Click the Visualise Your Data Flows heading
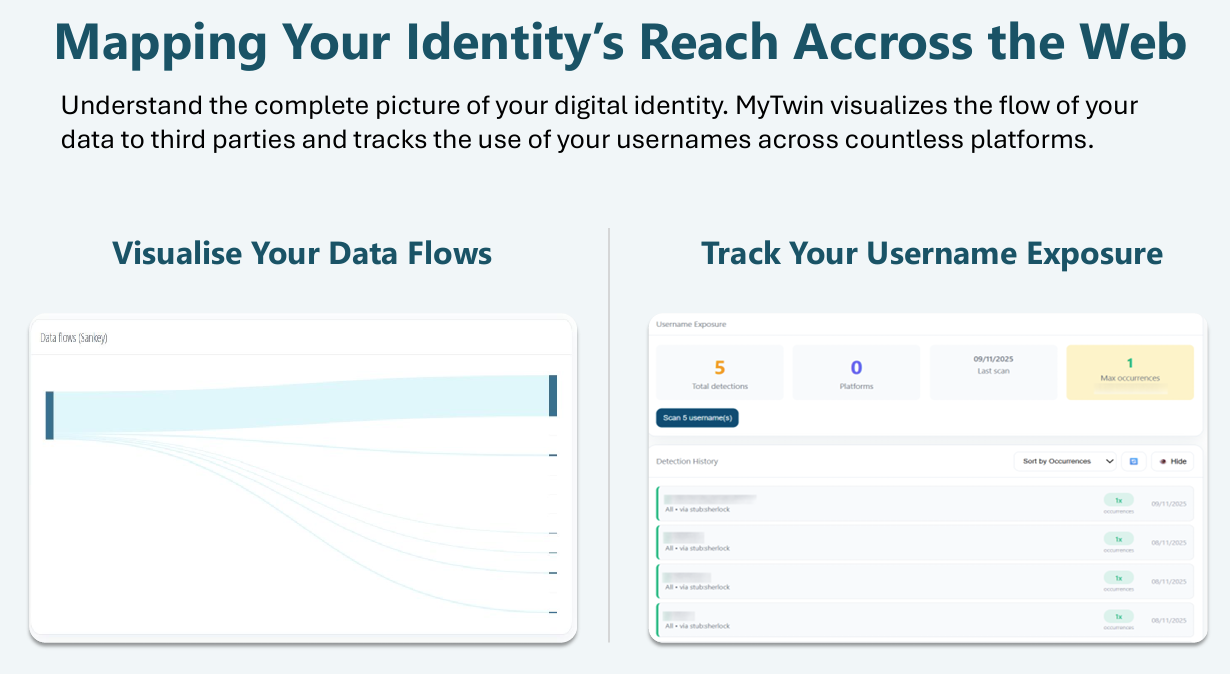Screen dimensions: 1230x674 [x=302, y=253]
